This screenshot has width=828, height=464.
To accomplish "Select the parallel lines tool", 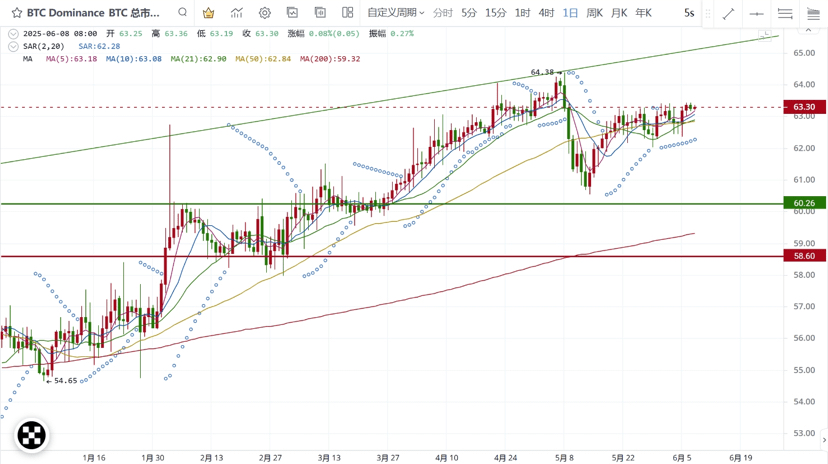I will pyautogui.click(x=785, y=14).
